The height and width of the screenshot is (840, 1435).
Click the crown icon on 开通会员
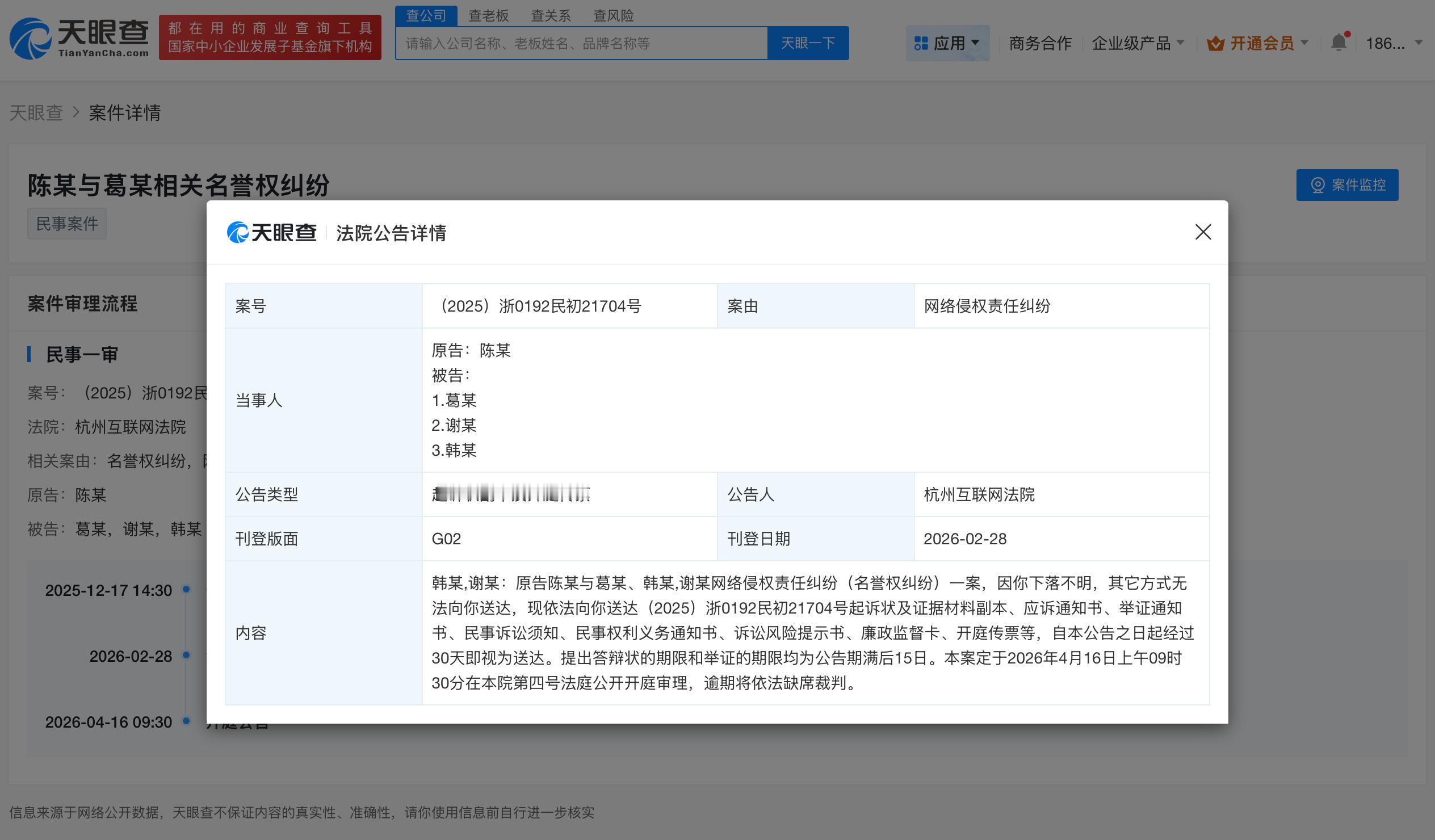click(1215, 43)
